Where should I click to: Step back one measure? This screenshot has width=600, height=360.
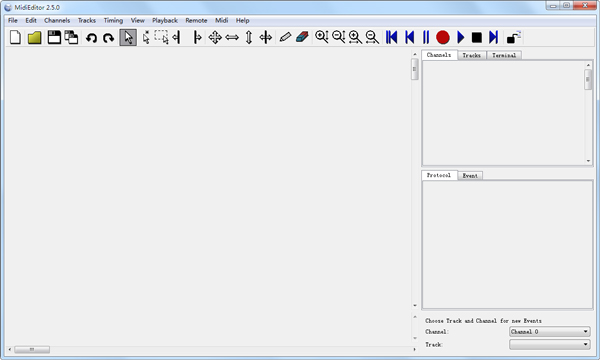[x=409, y=37]
